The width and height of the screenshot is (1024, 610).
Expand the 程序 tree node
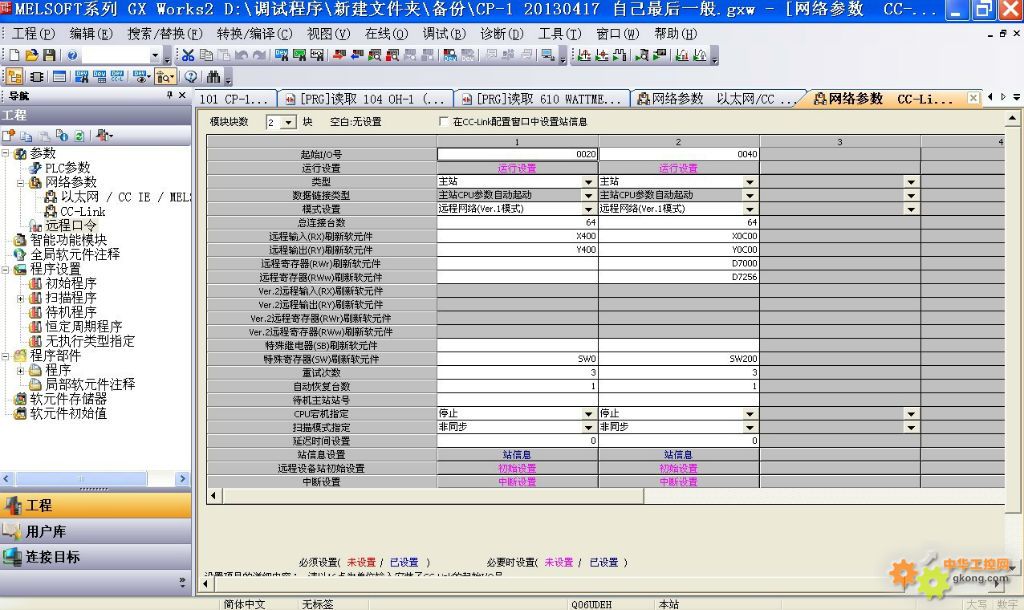[x=20, y=370]
